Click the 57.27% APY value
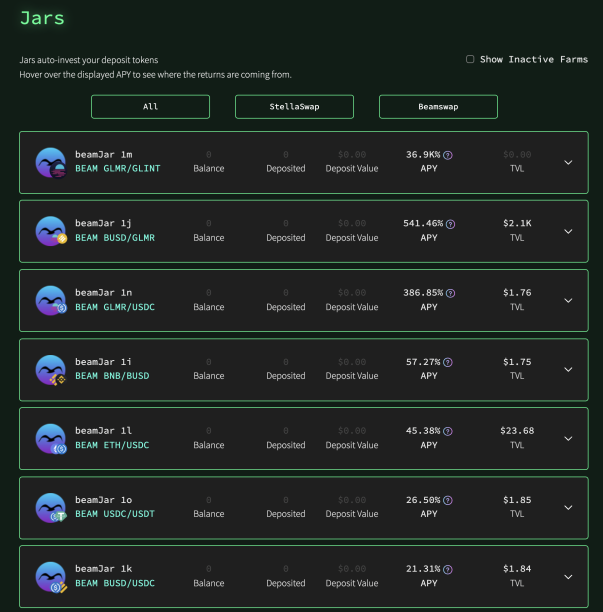This screenshot has width=603, height=612. point(423,362)
